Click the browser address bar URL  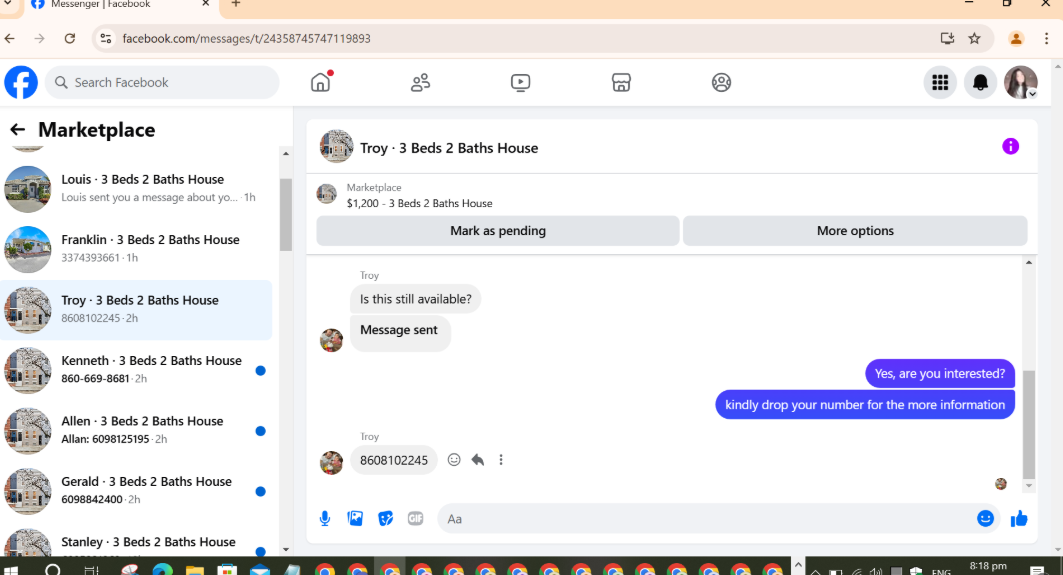[246, 39]
